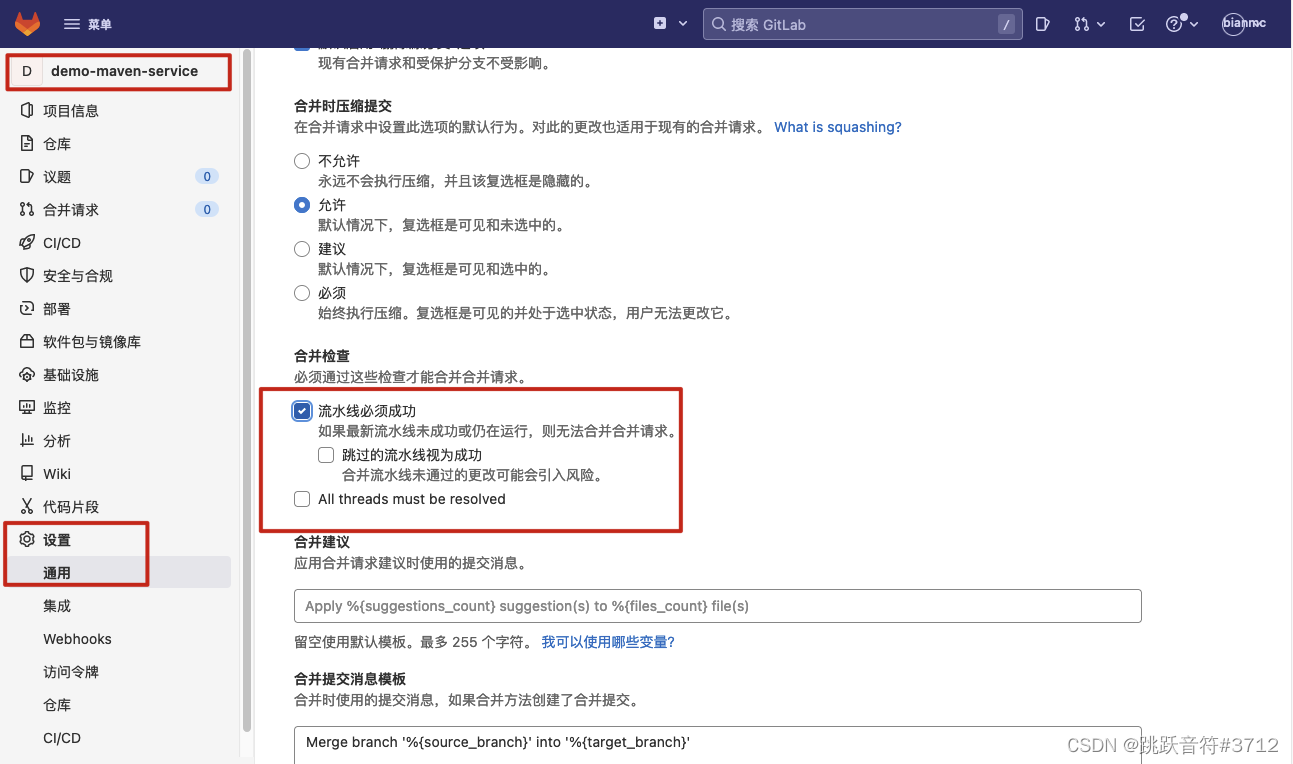Click the 合并时压缩提交 heading

[x=343, y=106]
